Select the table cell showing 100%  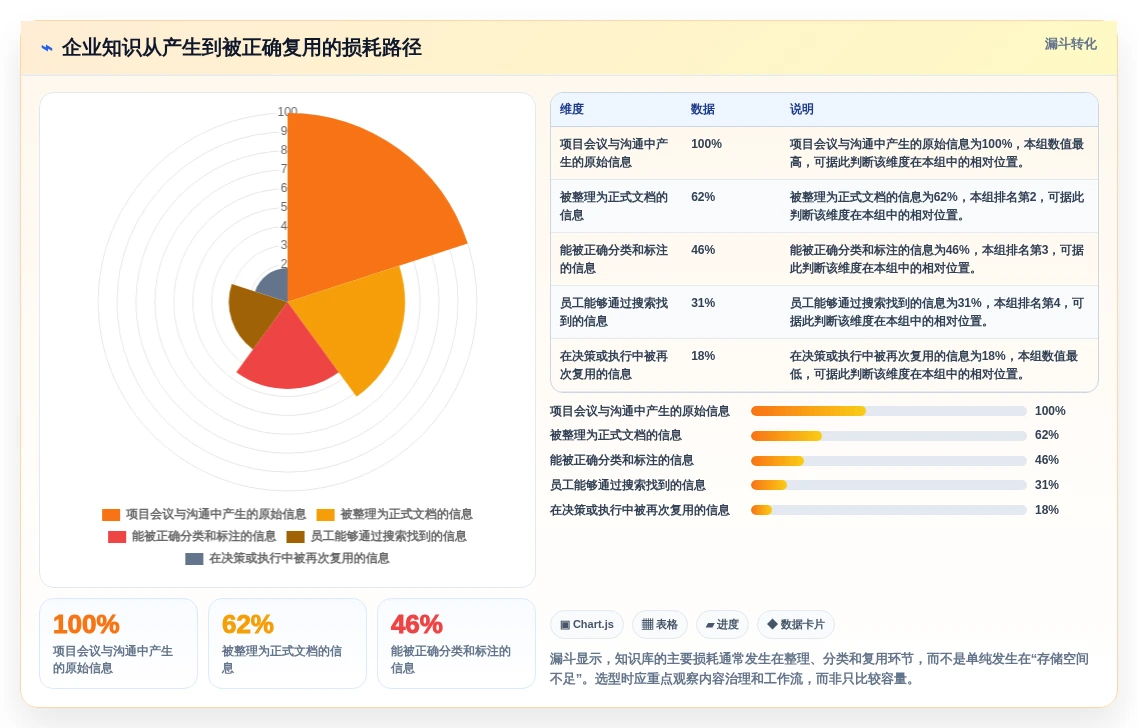point(706,144)
